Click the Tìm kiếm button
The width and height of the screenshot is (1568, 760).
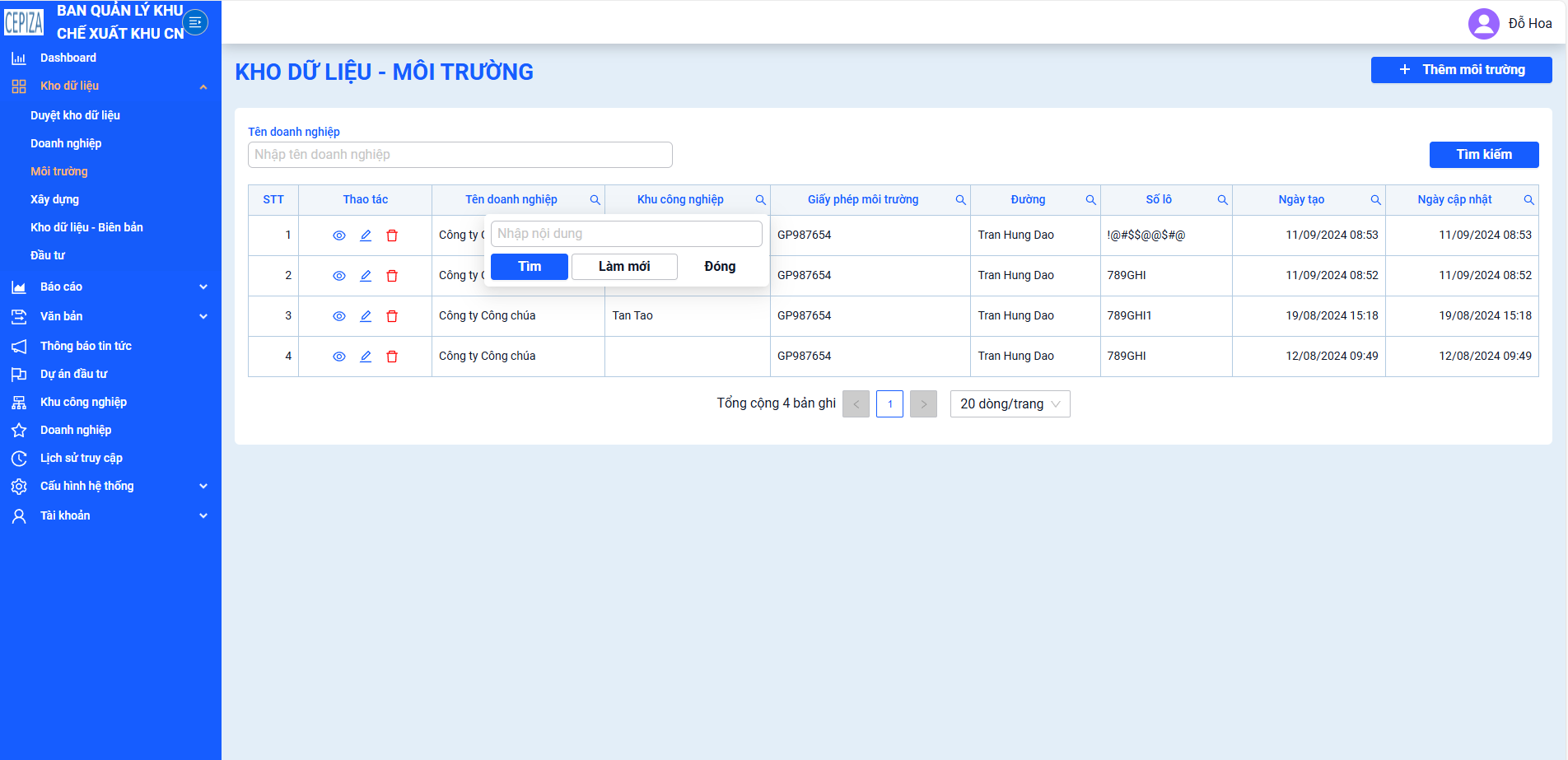pos(1484,155)
